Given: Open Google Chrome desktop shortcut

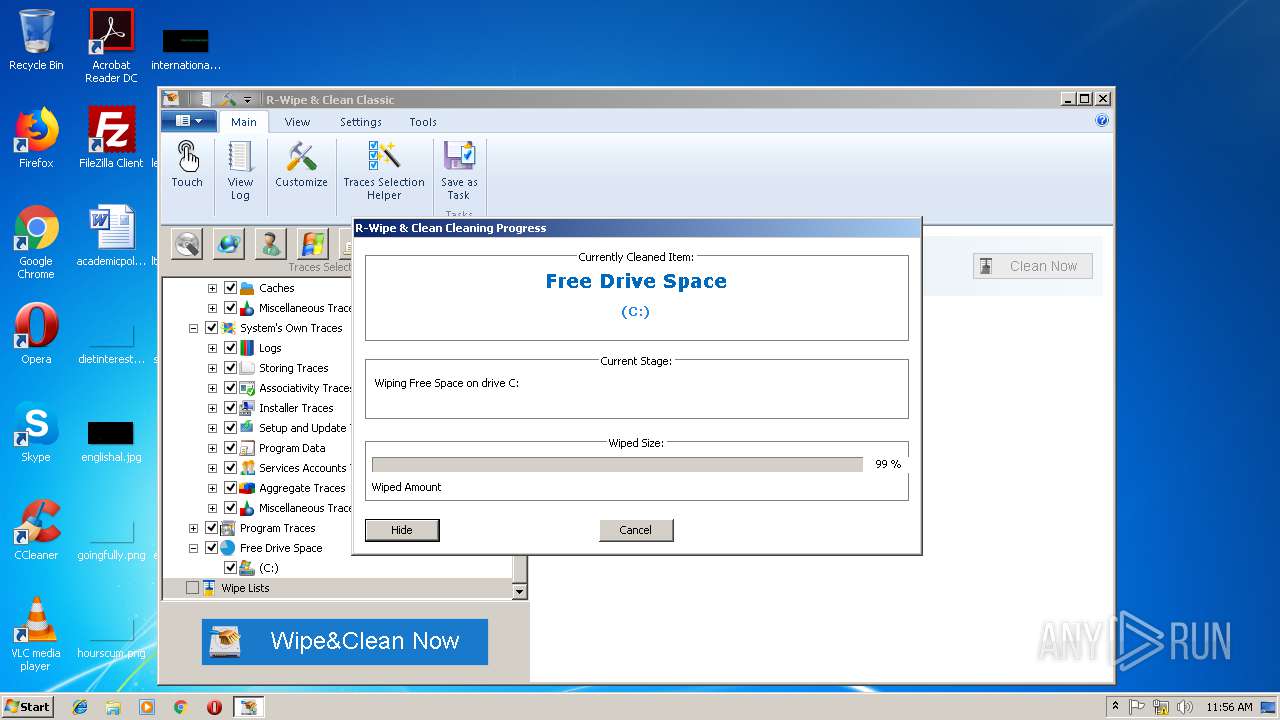Looking at the screenshot, I should [x=36, y=243].
